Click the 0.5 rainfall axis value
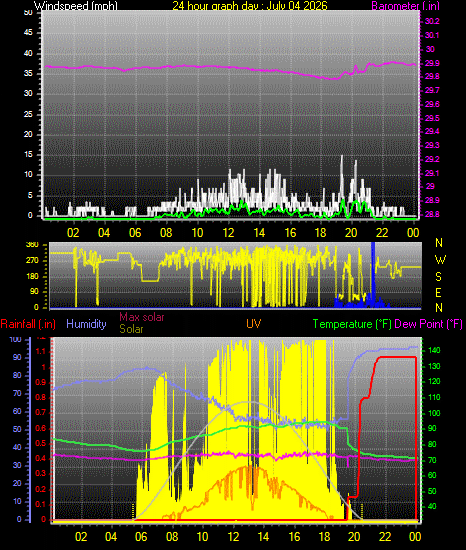This screenshot has width=466, height=550. tap(41, 443)
